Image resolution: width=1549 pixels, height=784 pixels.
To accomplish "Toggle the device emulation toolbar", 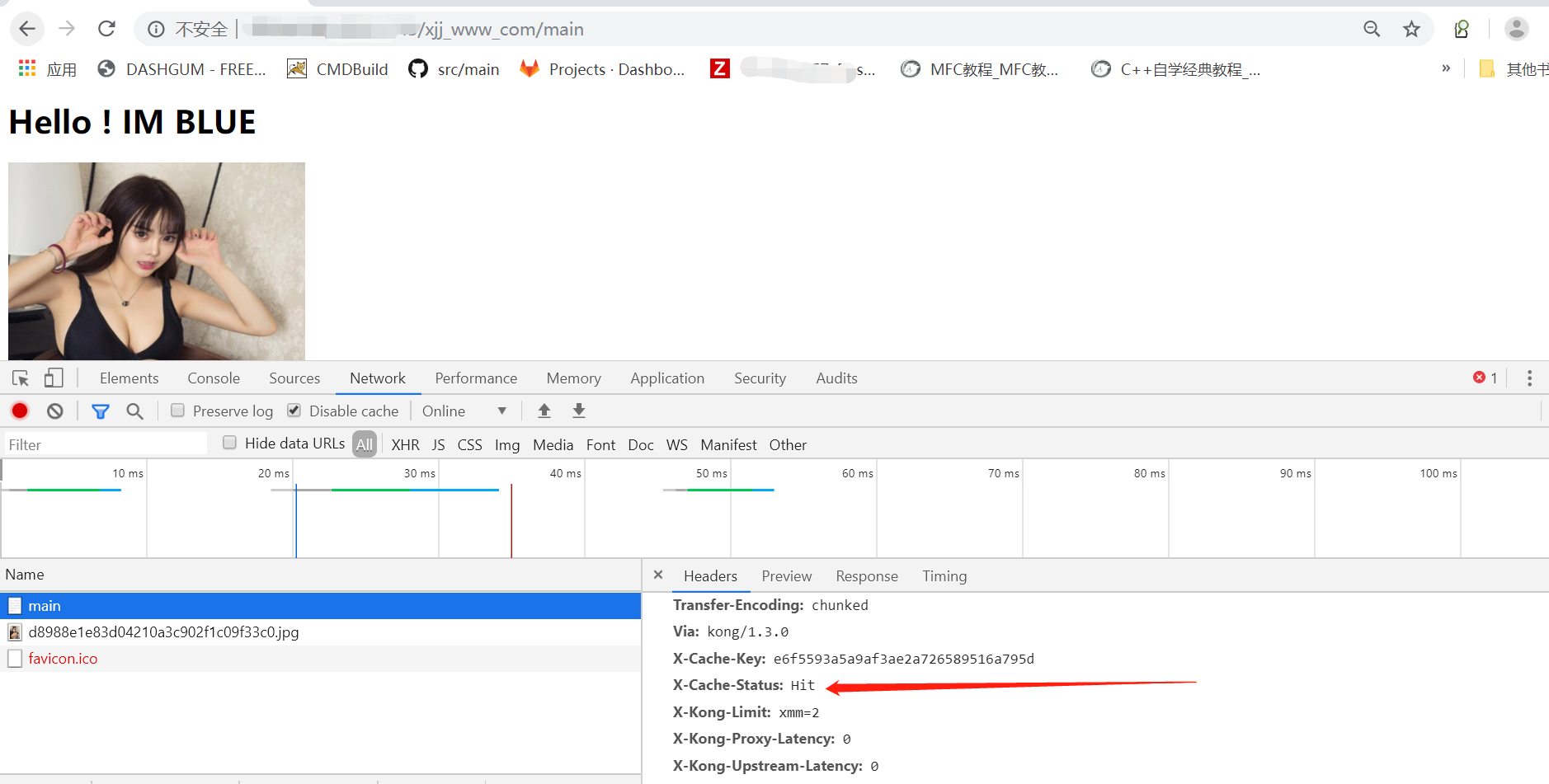I will pos(54,378).
